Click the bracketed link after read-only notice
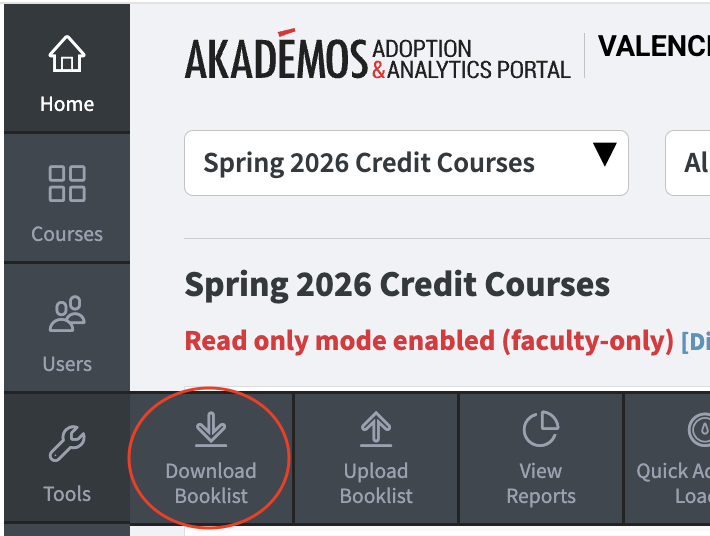This screenshot has height=536, width=710. click(697, 342)
